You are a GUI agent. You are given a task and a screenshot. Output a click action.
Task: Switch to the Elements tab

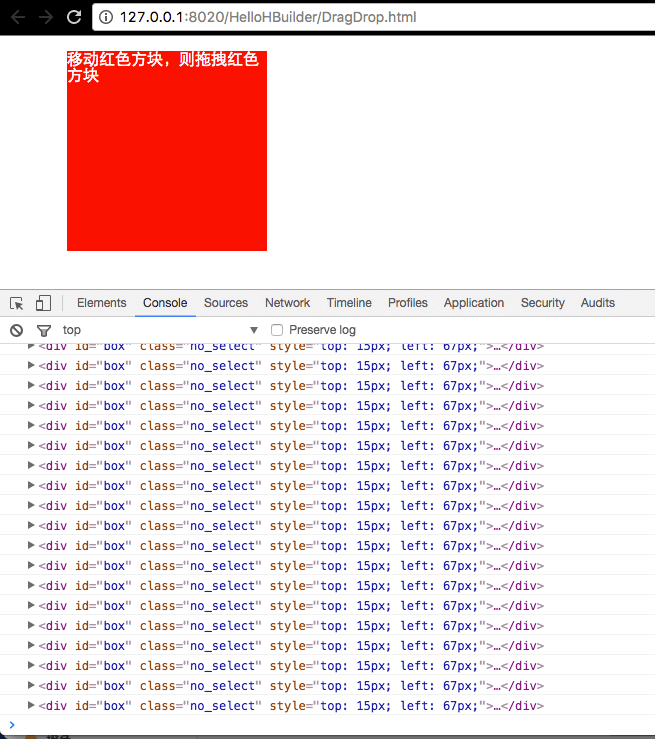101,303
